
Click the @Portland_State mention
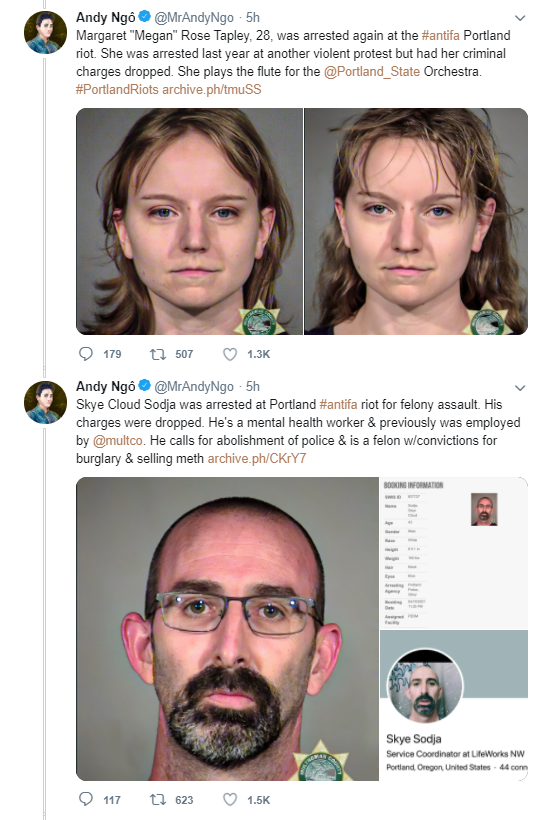click(372, 72)
